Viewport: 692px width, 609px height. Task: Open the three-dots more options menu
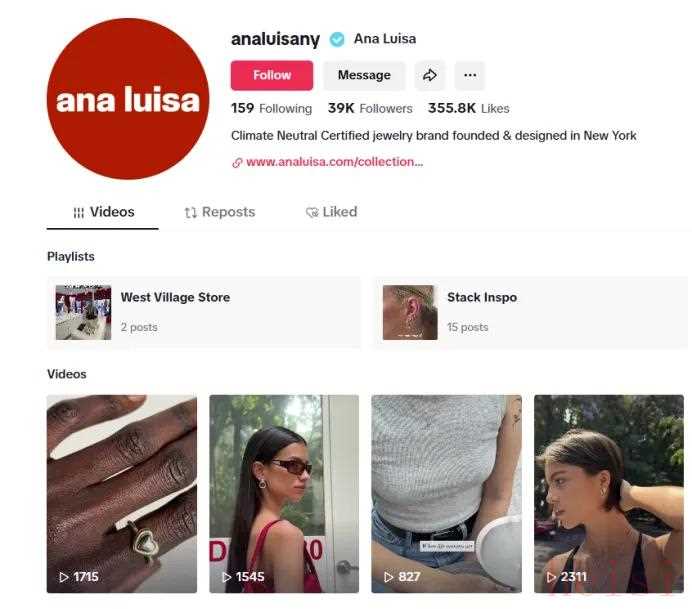[x=470, y=75]
